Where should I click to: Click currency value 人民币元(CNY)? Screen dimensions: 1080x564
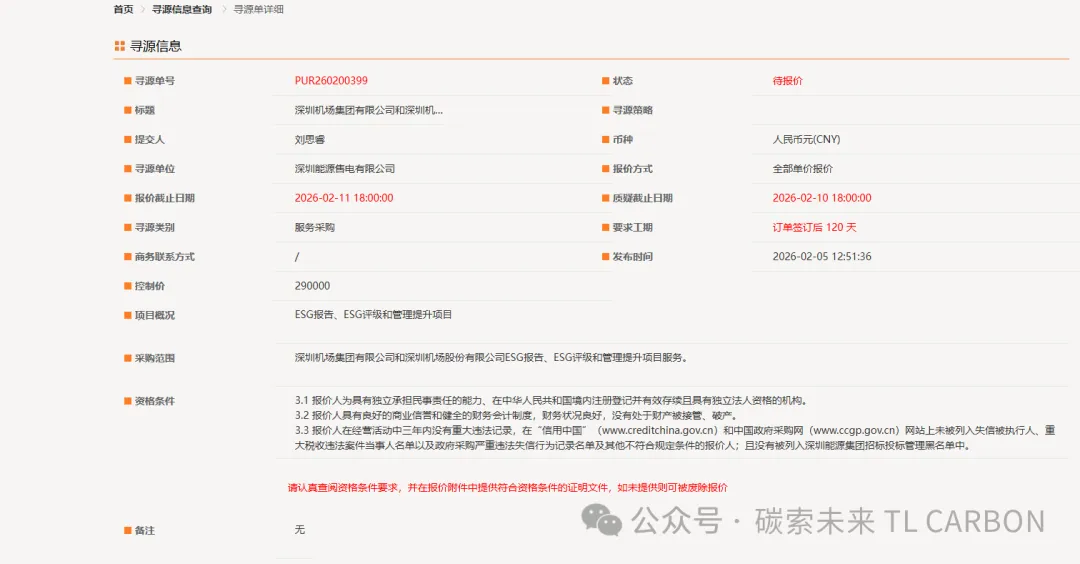(806, 139)
